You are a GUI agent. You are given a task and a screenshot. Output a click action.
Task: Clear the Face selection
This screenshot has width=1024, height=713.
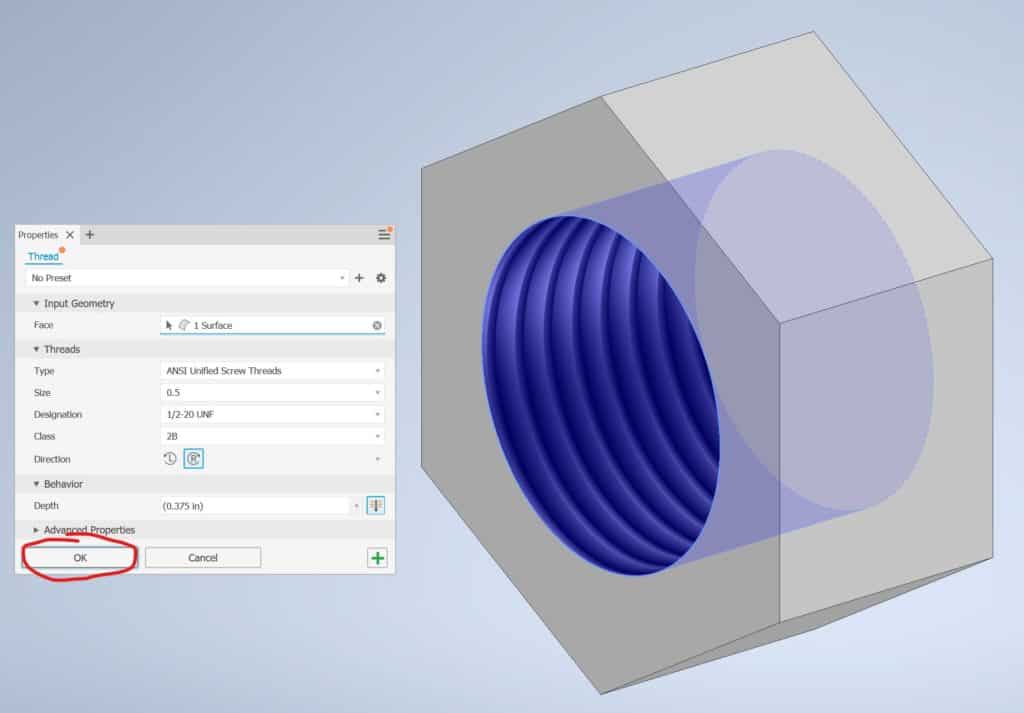point(377,325)
